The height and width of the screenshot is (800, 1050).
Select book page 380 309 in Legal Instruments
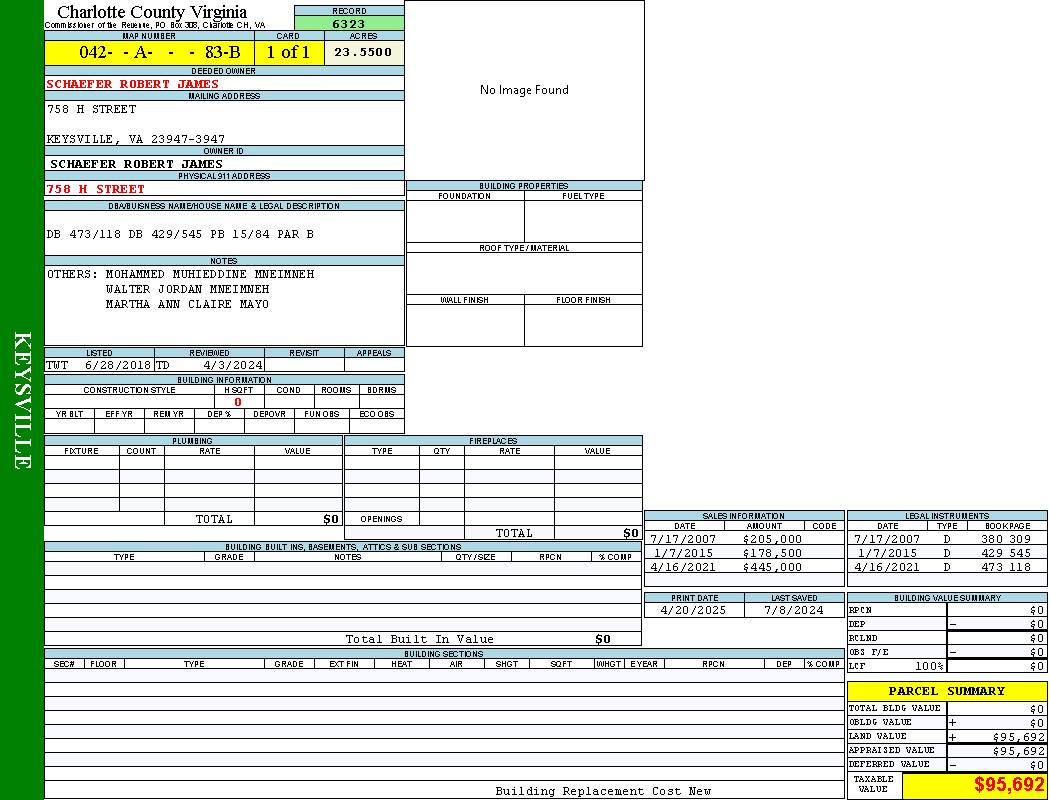pos(1006,539)
